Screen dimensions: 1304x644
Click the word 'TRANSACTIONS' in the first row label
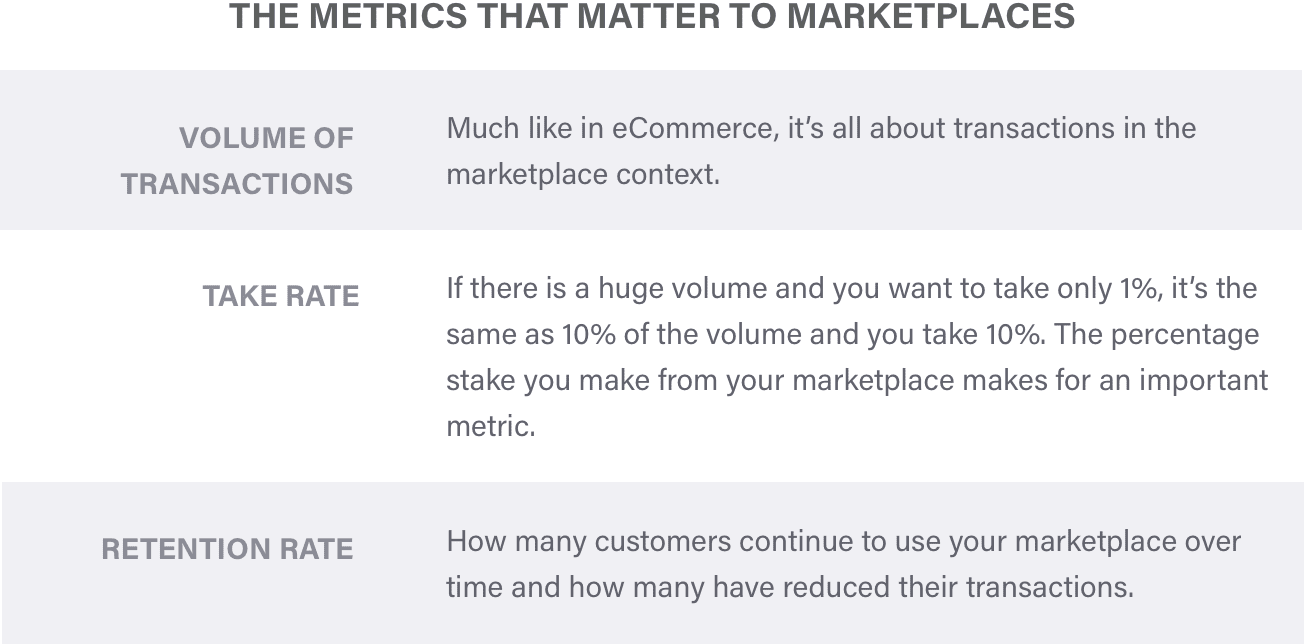click(x=237, y=185)
